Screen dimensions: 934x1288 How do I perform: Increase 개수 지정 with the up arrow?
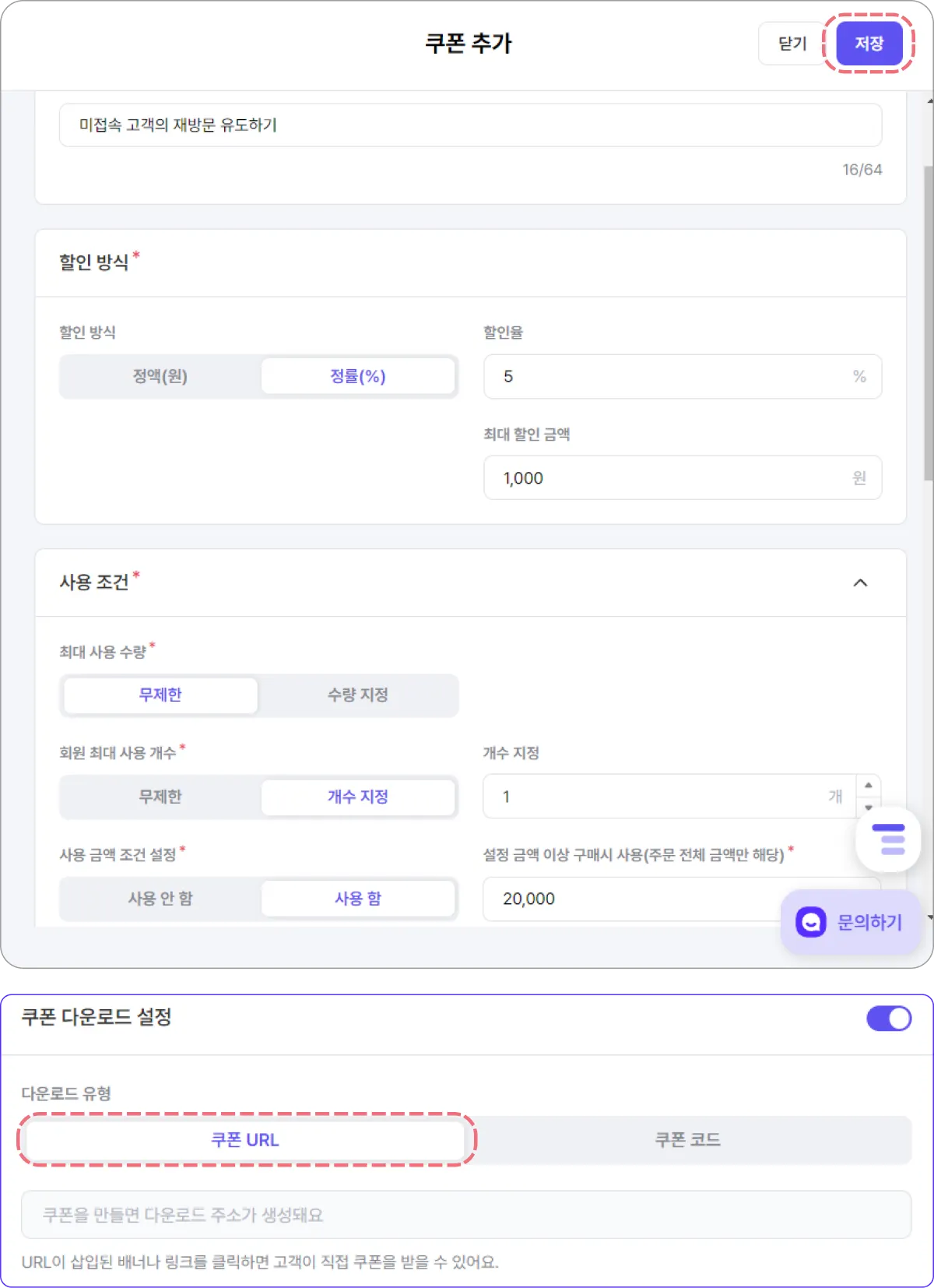pos(869,786)
